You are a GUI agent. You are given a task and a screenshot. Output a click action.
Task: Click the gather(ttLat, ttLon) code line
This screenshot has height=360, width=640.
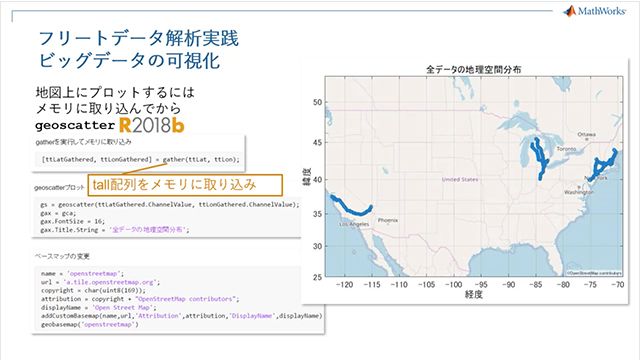[141, 160]
